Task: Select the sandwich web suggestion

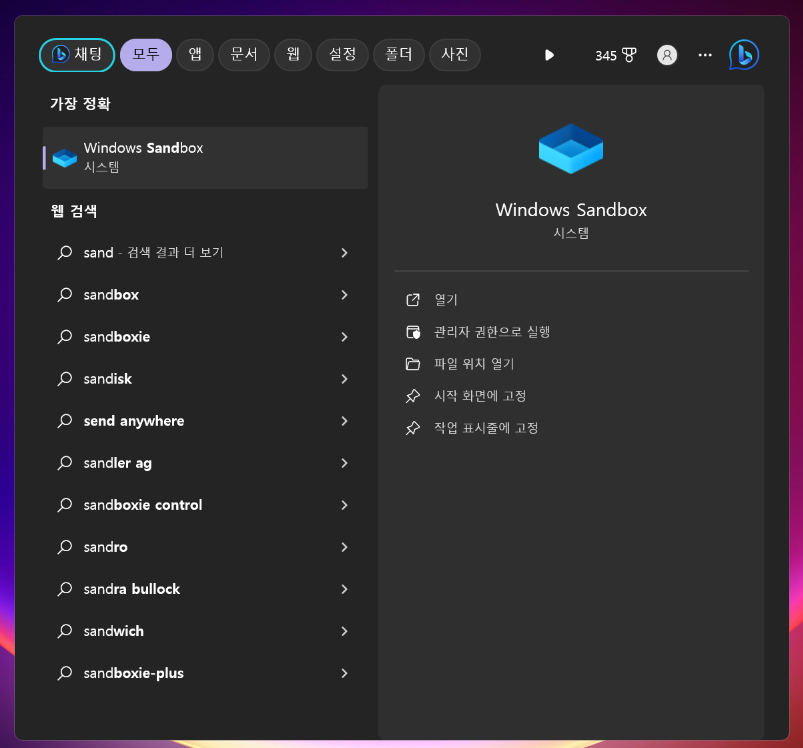Action: (205, 631)
